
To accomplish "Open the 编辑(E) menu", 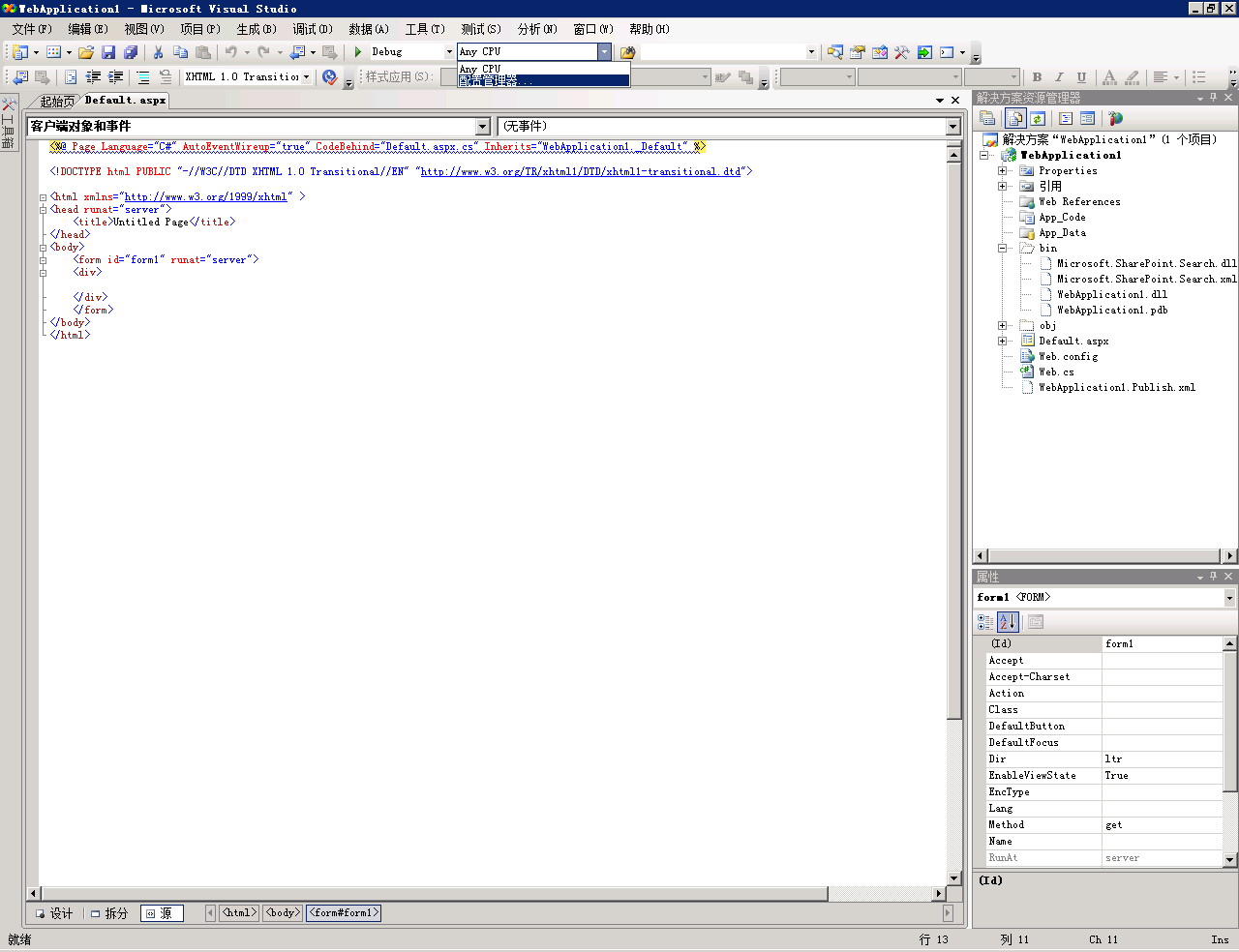I will click(88, 29).
